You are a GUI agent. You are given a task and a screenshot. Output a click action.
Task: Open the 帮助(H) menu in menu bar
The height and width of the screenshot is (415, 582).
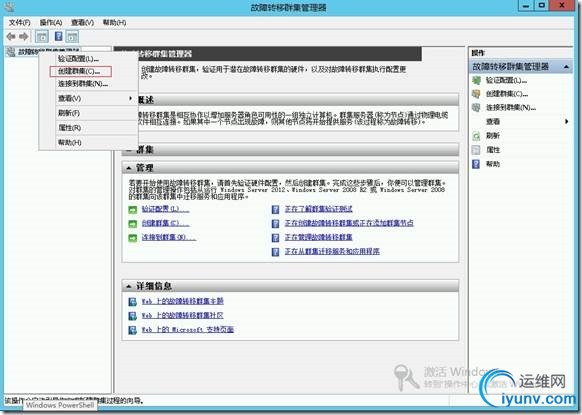(x=114, y=23)
